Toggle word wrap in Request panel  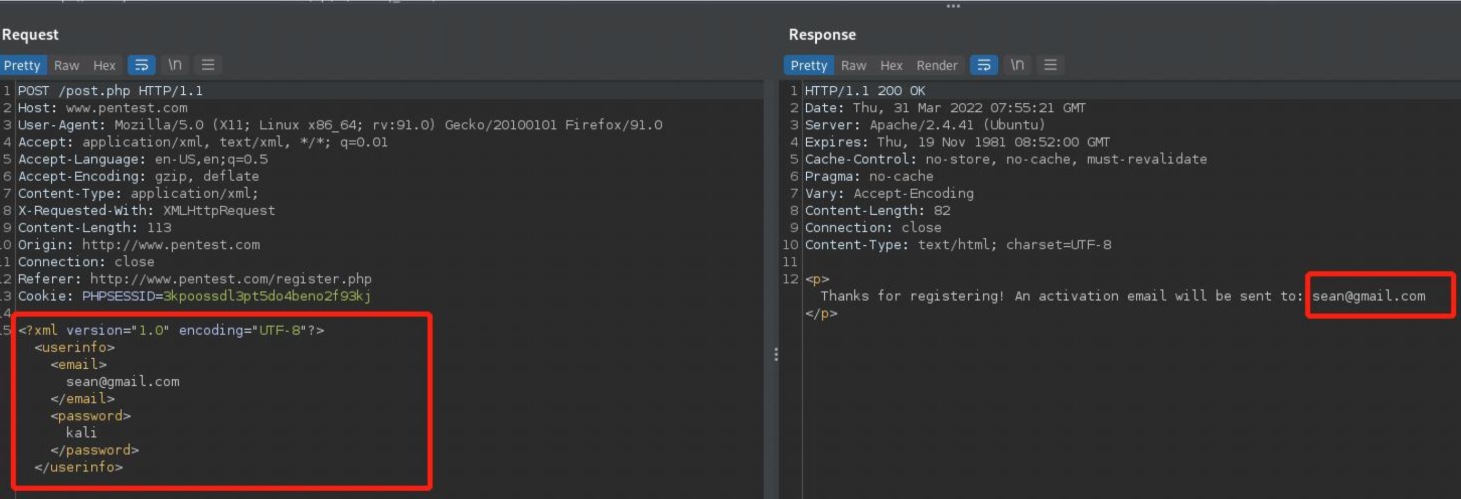pyautogui.click(x=142, y=65)
